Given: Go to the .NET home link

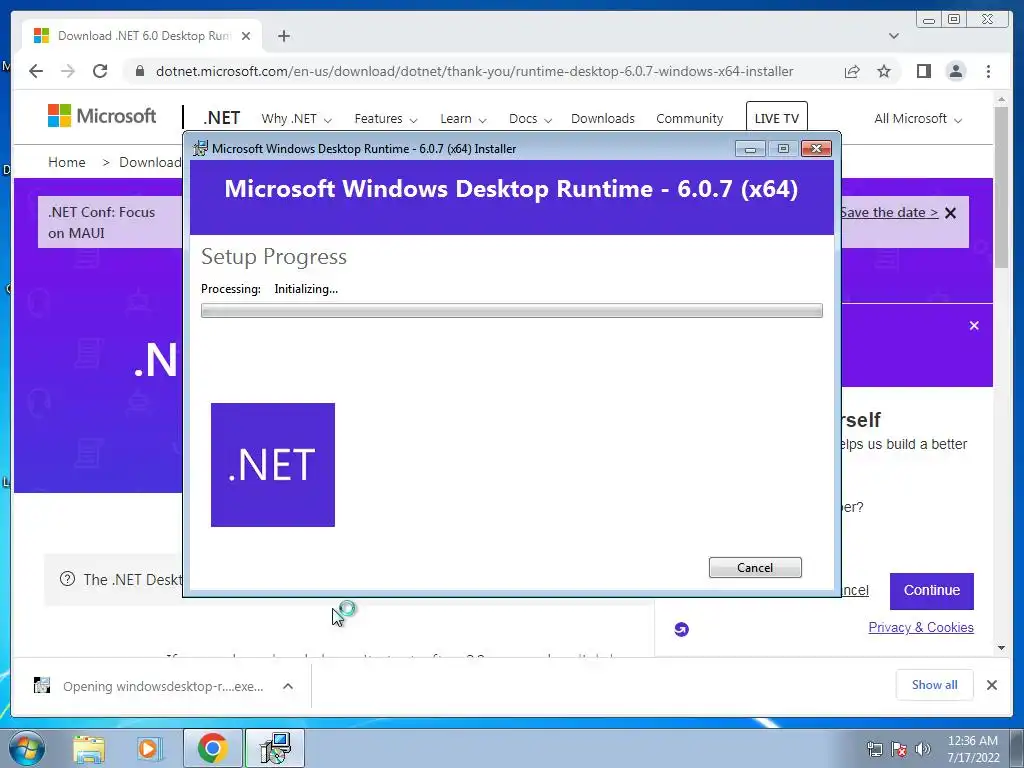Looking at the screenshot, I should pyautogui.click(x=221, y=118).
